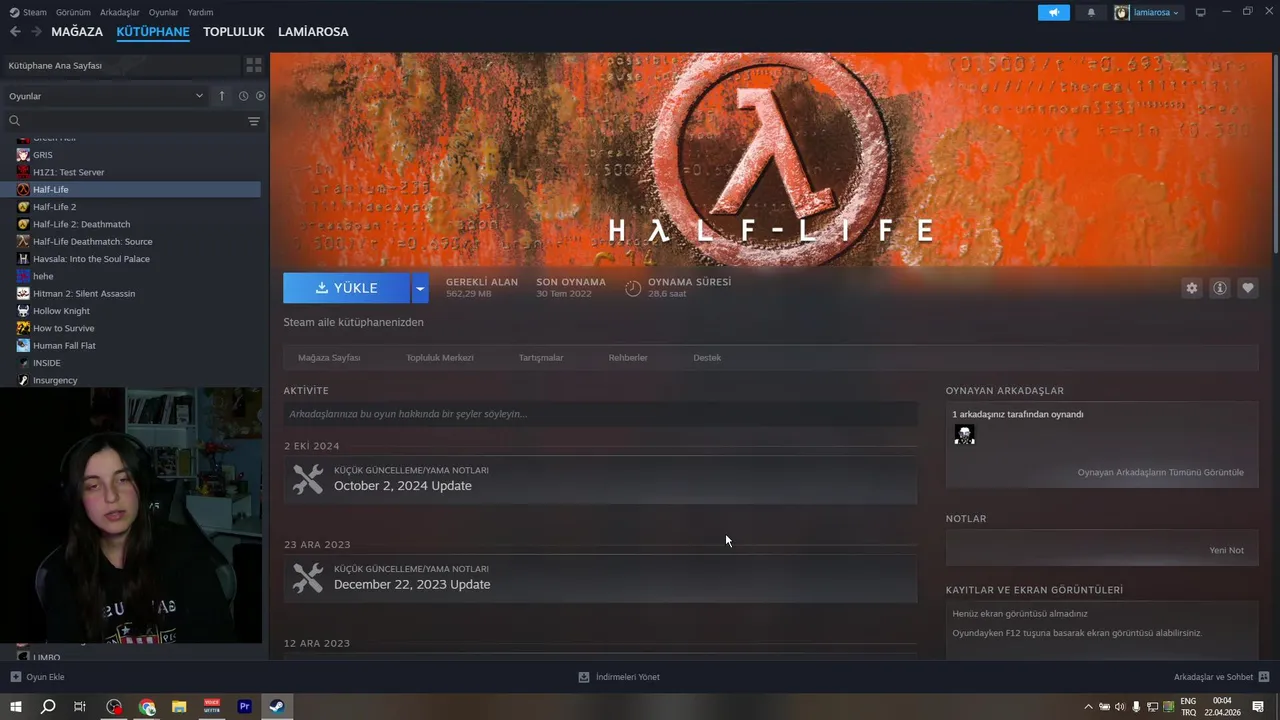Go back with the back arrow

pos(15,32)
